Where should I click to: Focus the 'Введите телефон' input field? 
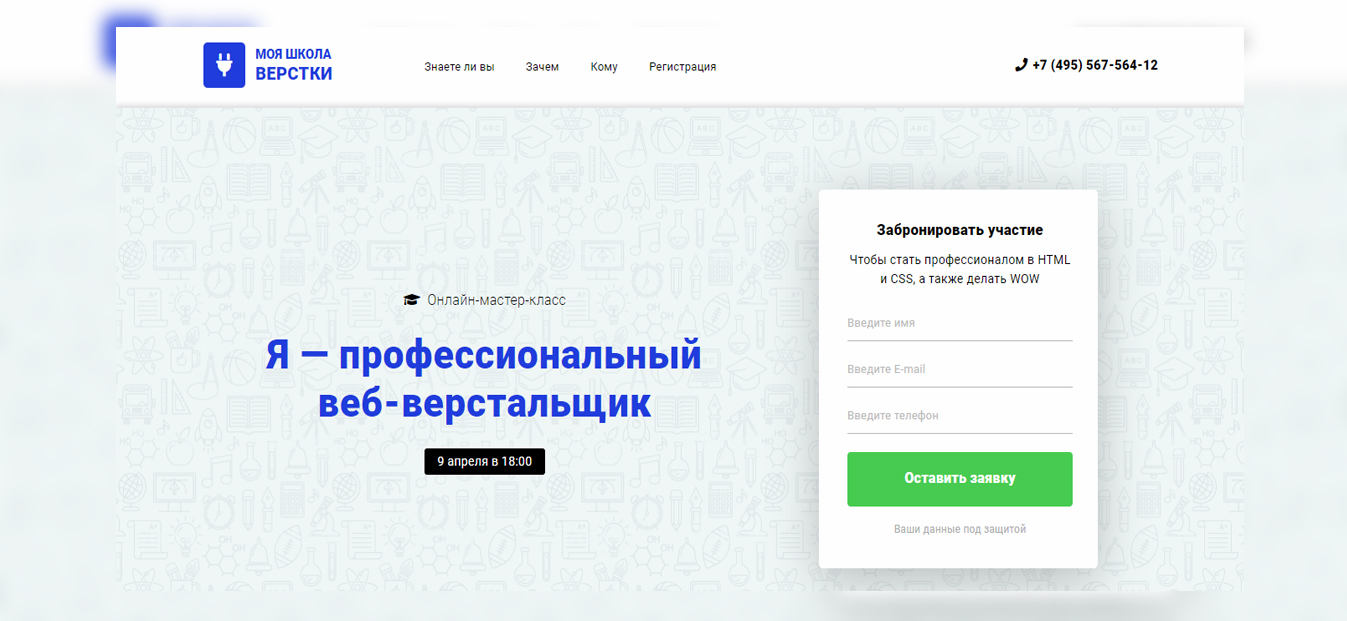(x=960, y=416)
